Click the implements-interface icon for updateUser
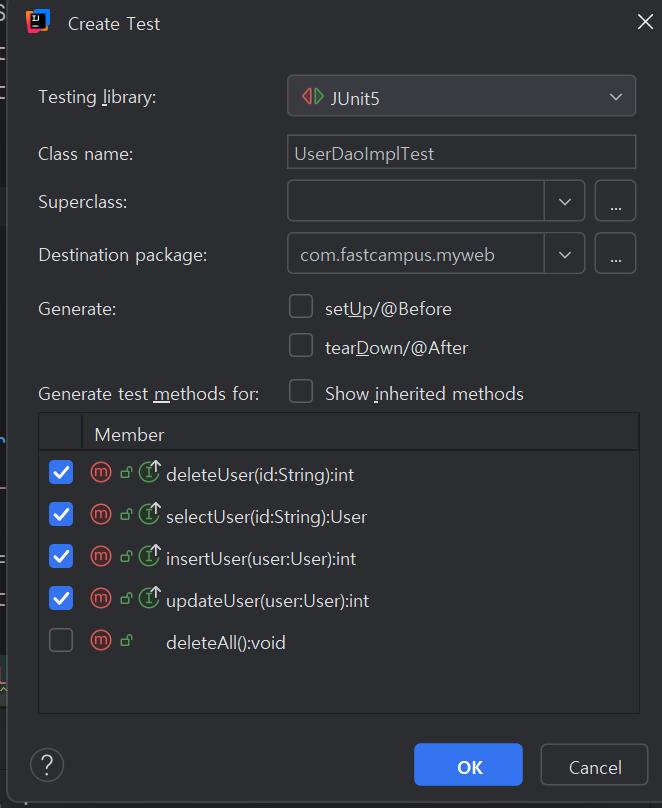Viewport: 662px width, 808px height. [150, 598]
